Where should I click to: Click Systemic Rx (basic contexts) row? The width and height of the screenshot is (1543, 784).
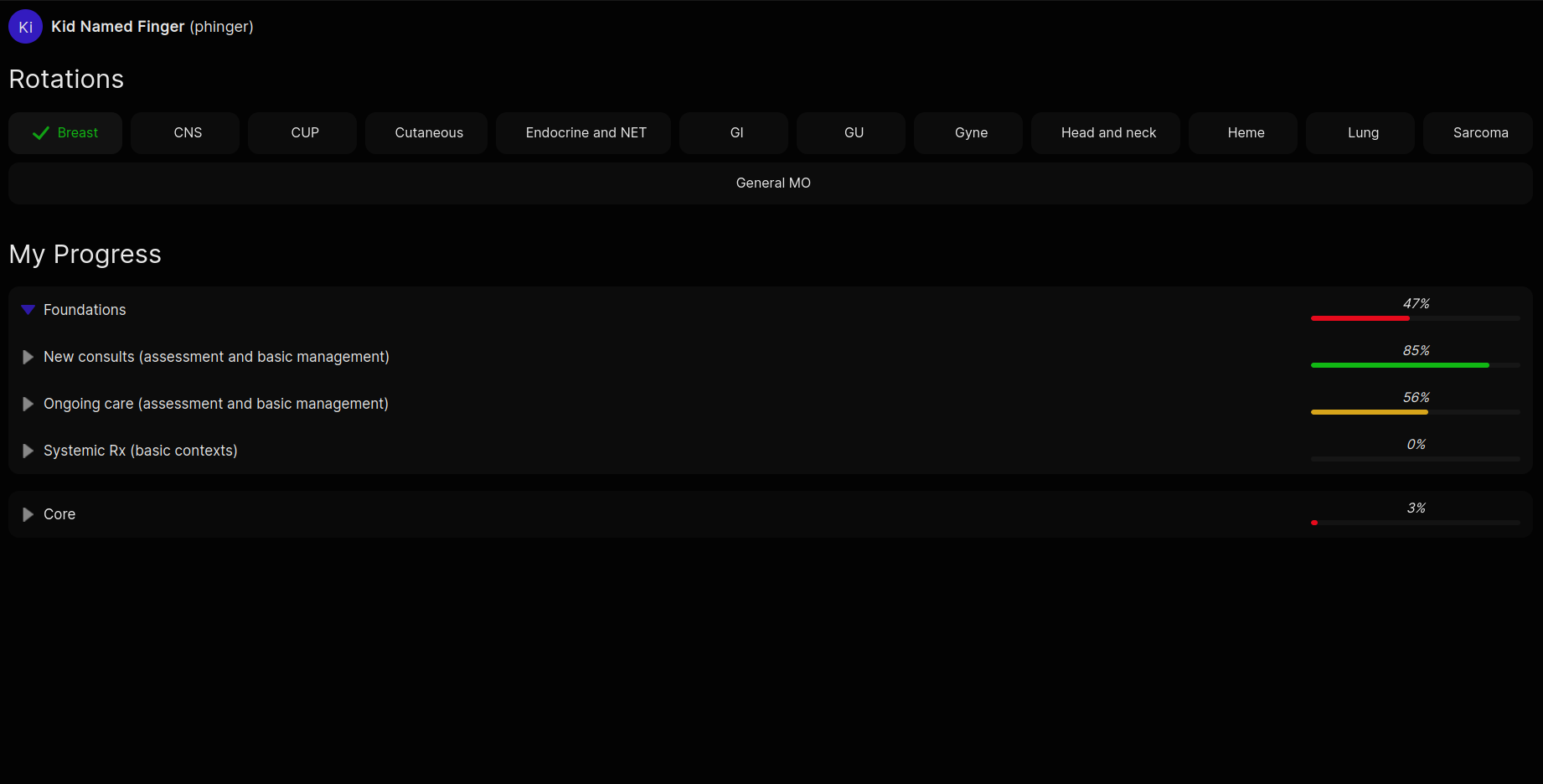771,451
